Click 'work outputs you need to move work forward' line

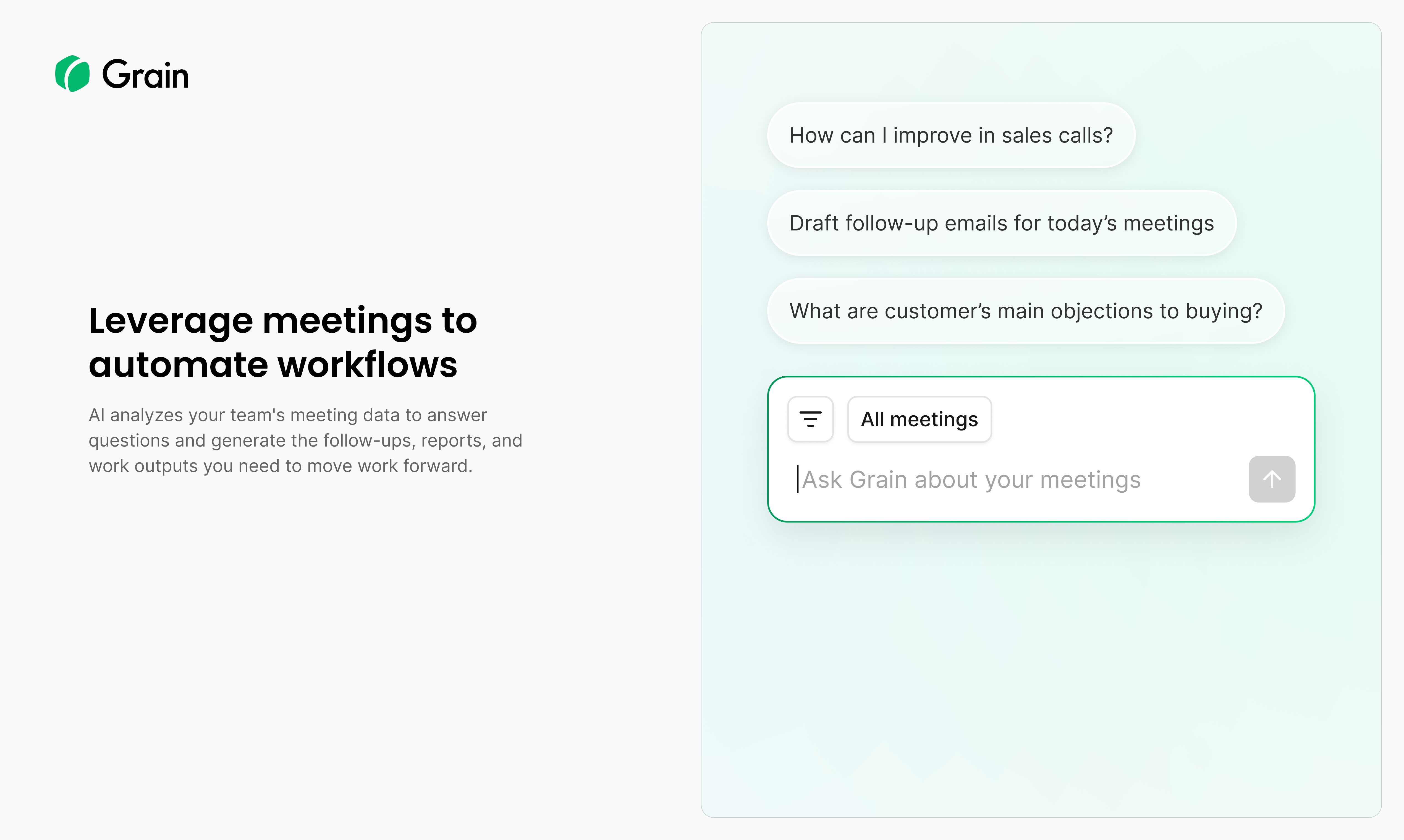point(280,466)
